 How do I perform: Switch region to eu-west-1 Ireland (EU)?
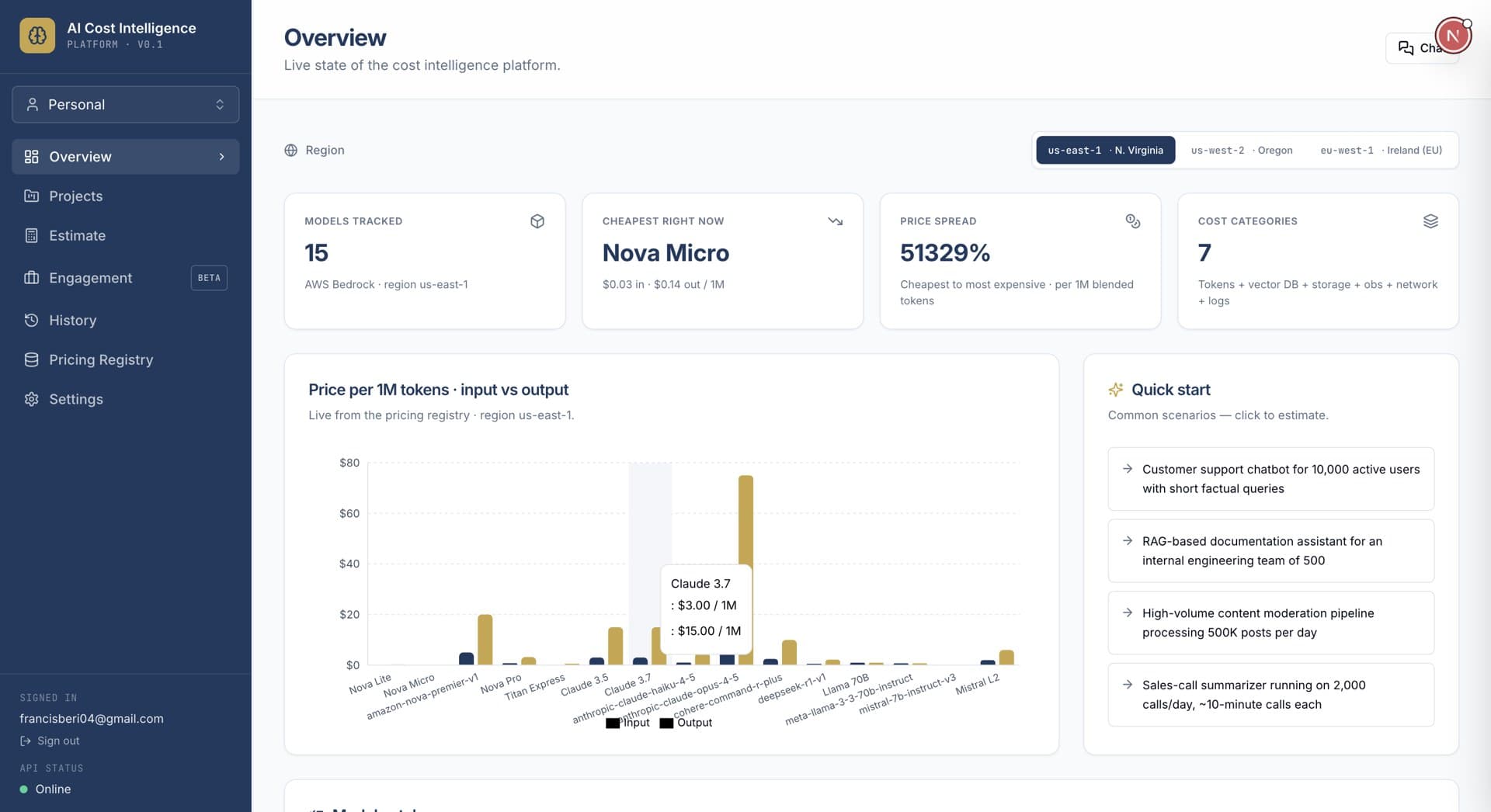coord(1381,151)
